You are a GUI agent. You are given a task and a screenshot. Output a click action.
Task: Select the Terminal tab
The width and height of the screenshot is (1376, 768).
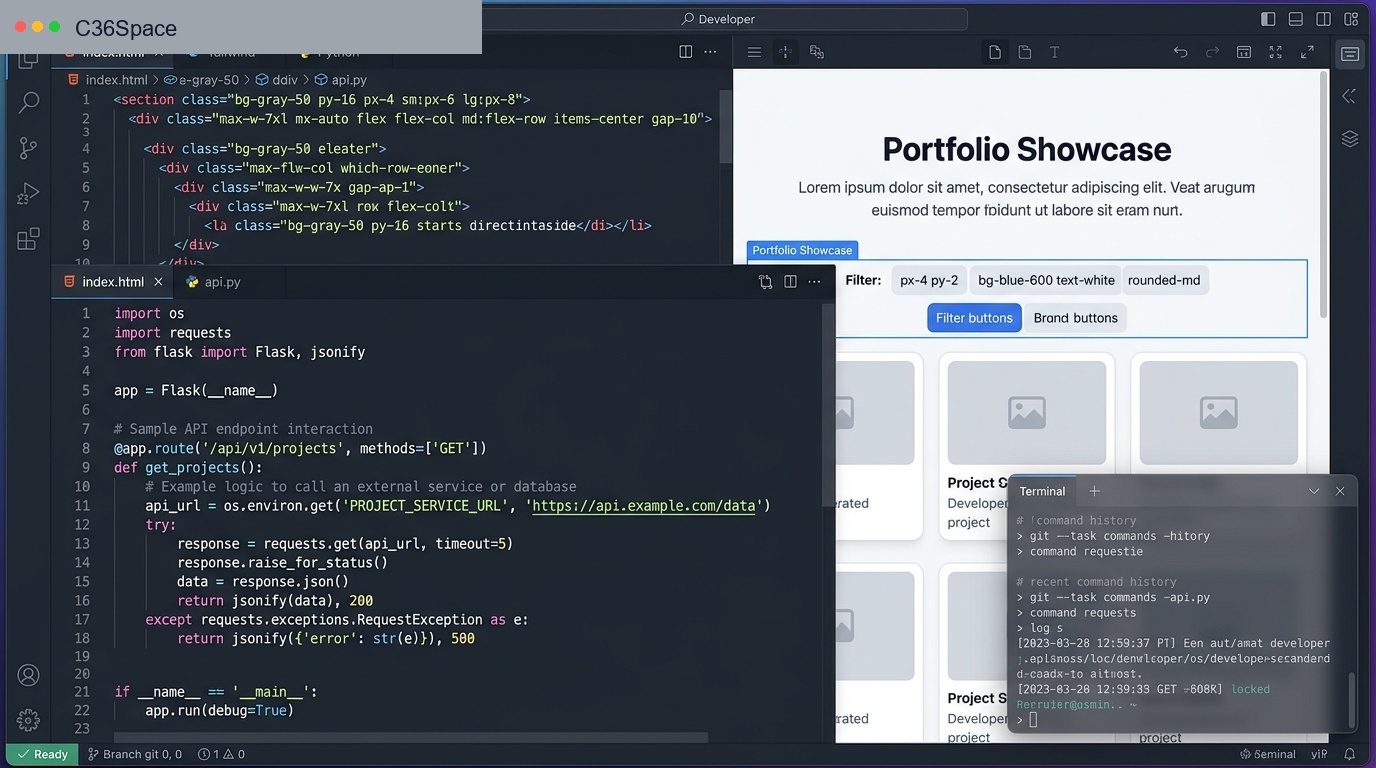tap(1042, 491)
